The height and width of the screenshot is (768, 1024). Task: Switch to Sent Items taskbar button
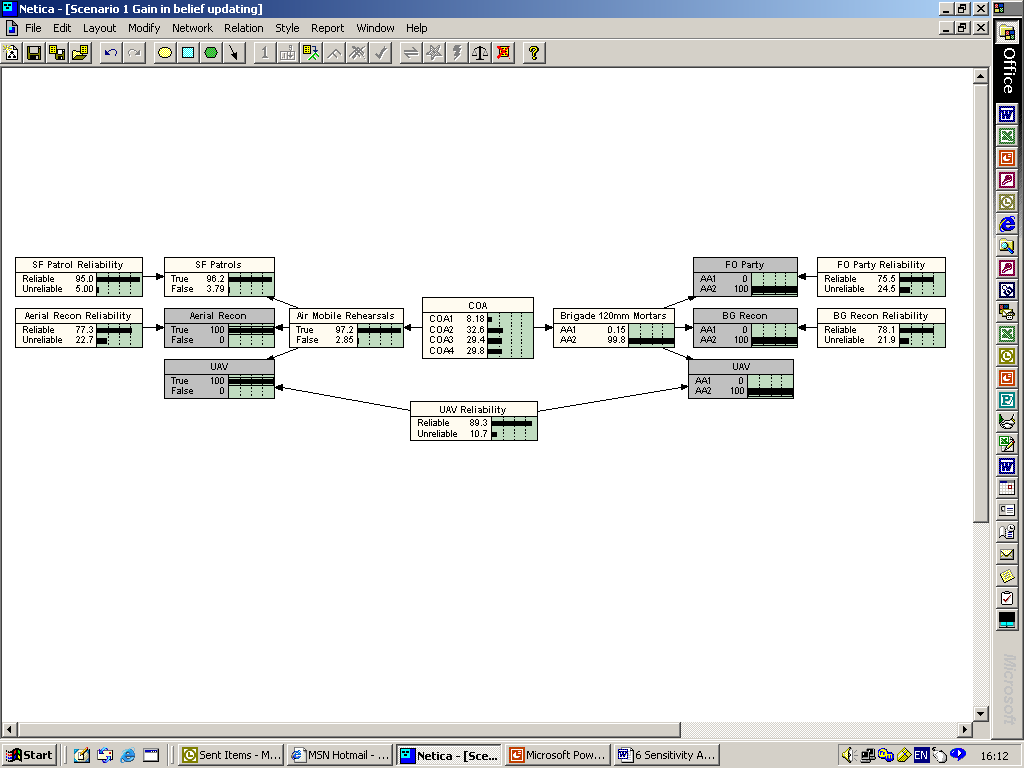(231, 755)
